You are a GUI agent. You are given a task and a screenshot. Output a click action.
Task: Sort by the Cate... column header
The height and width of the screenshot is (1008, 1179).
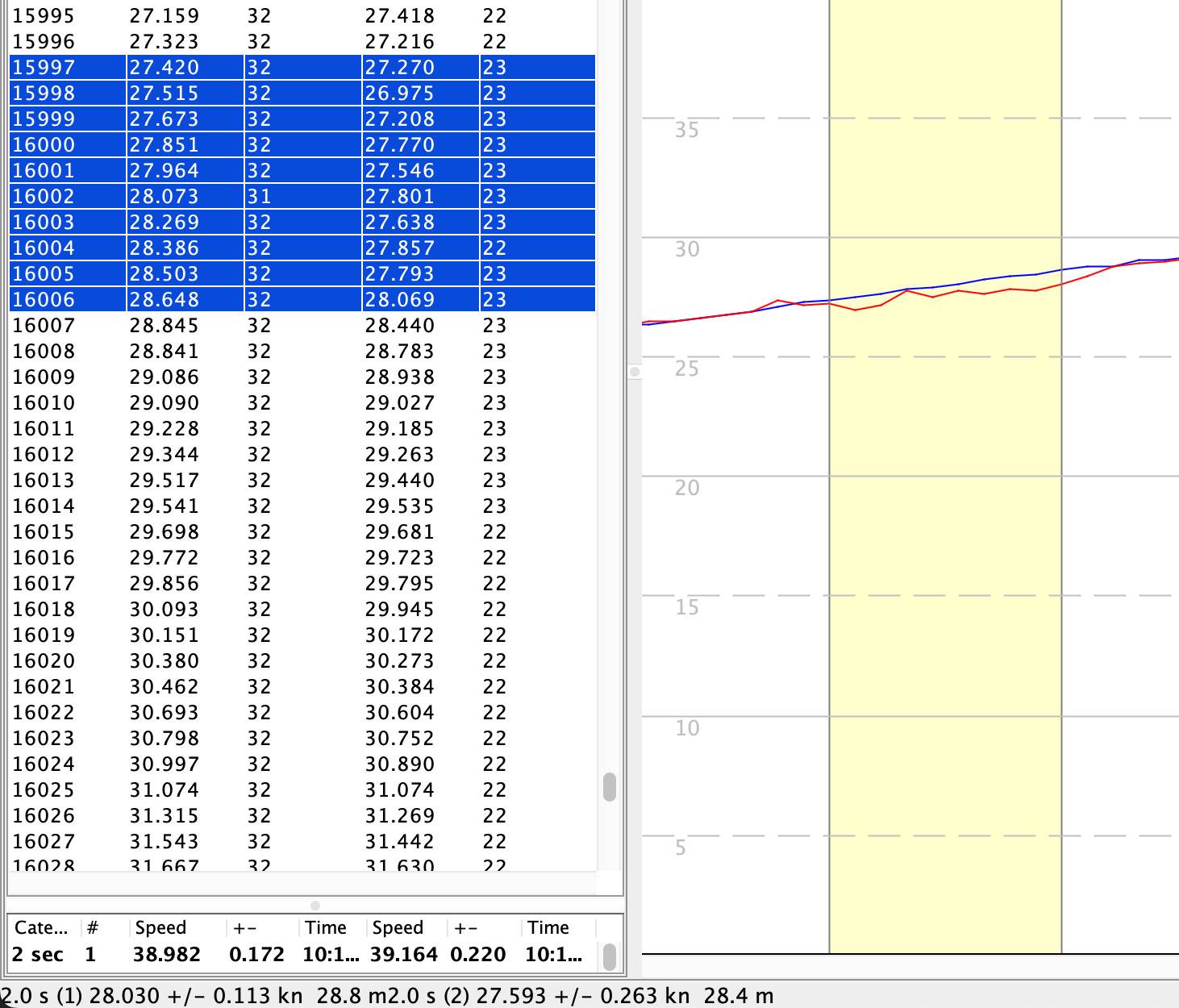coord(41,927)
